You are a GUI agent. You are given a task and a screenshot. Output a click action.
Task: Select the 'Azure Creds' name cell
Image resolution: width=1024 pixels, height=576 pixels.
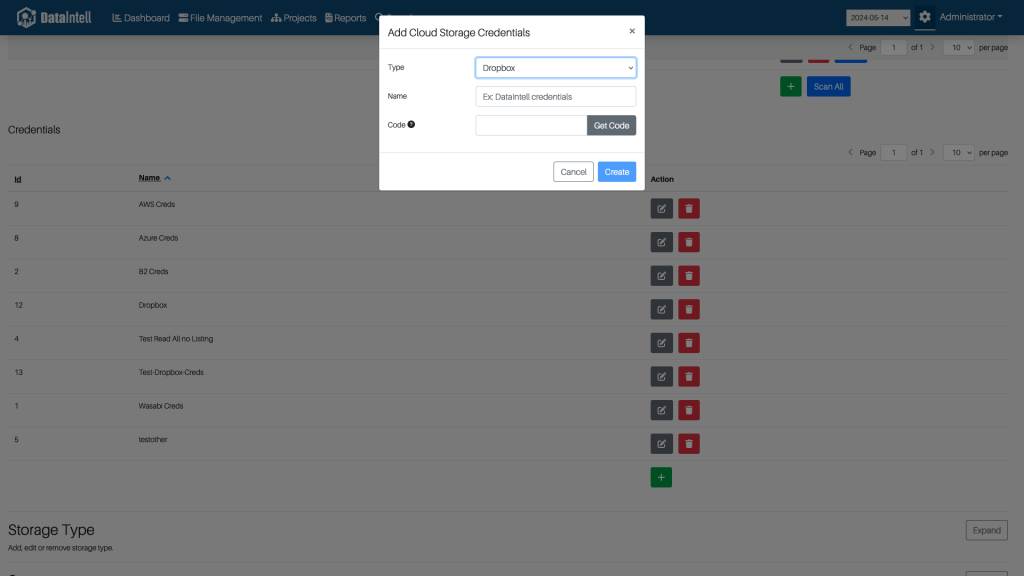158,238
